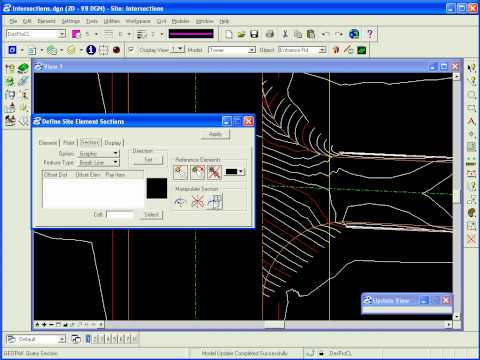Open the Display View number dropdown

[180, 50]
